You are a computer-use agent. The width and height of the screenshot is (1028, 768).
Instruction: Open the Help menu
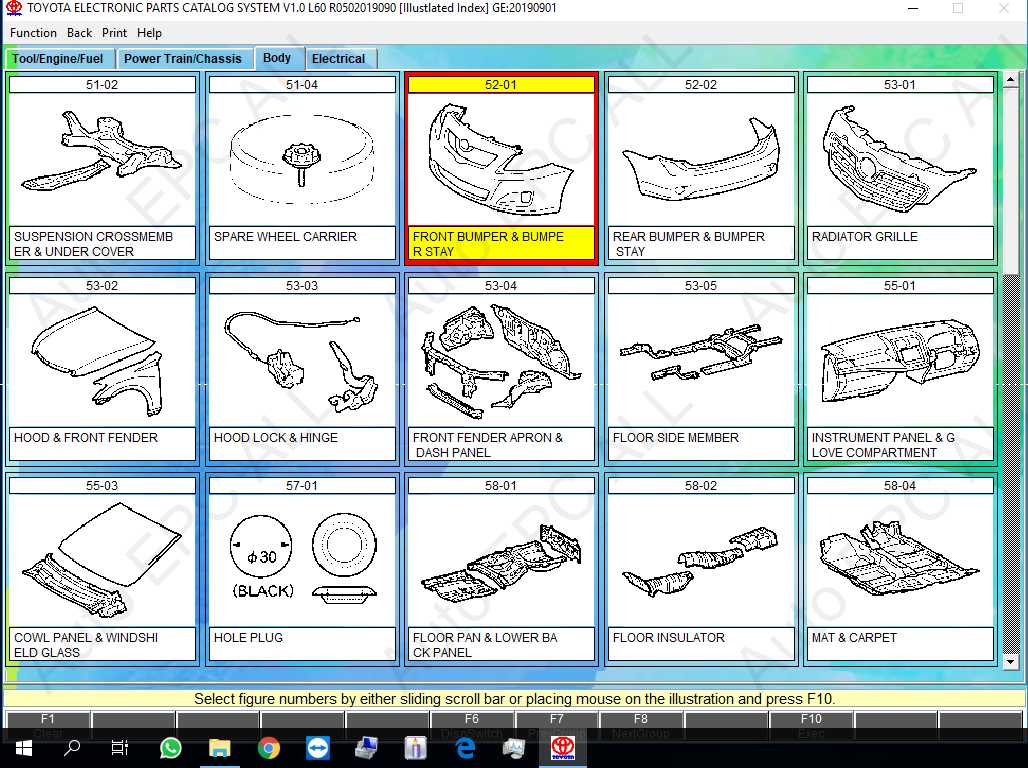click(149, 33)
